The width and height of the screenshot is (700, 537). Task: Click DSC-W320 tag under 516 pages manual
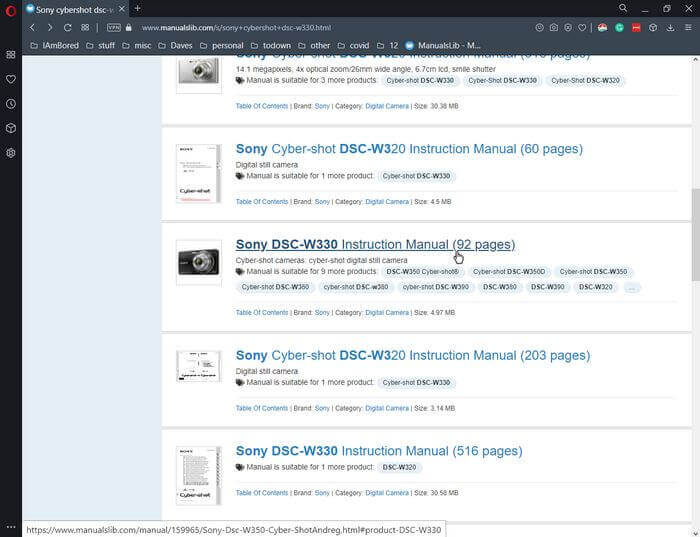point(399,467)
